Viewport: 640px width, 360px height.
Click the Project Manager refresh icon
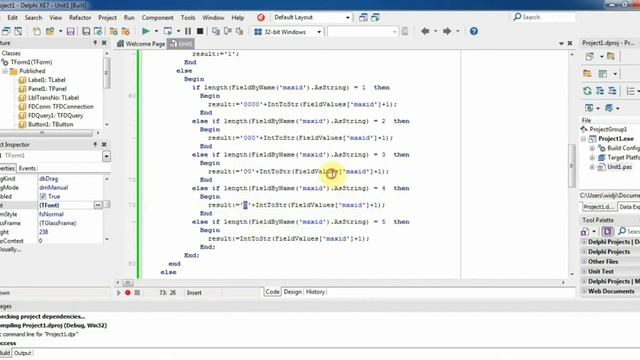click(x=587, y=91)
